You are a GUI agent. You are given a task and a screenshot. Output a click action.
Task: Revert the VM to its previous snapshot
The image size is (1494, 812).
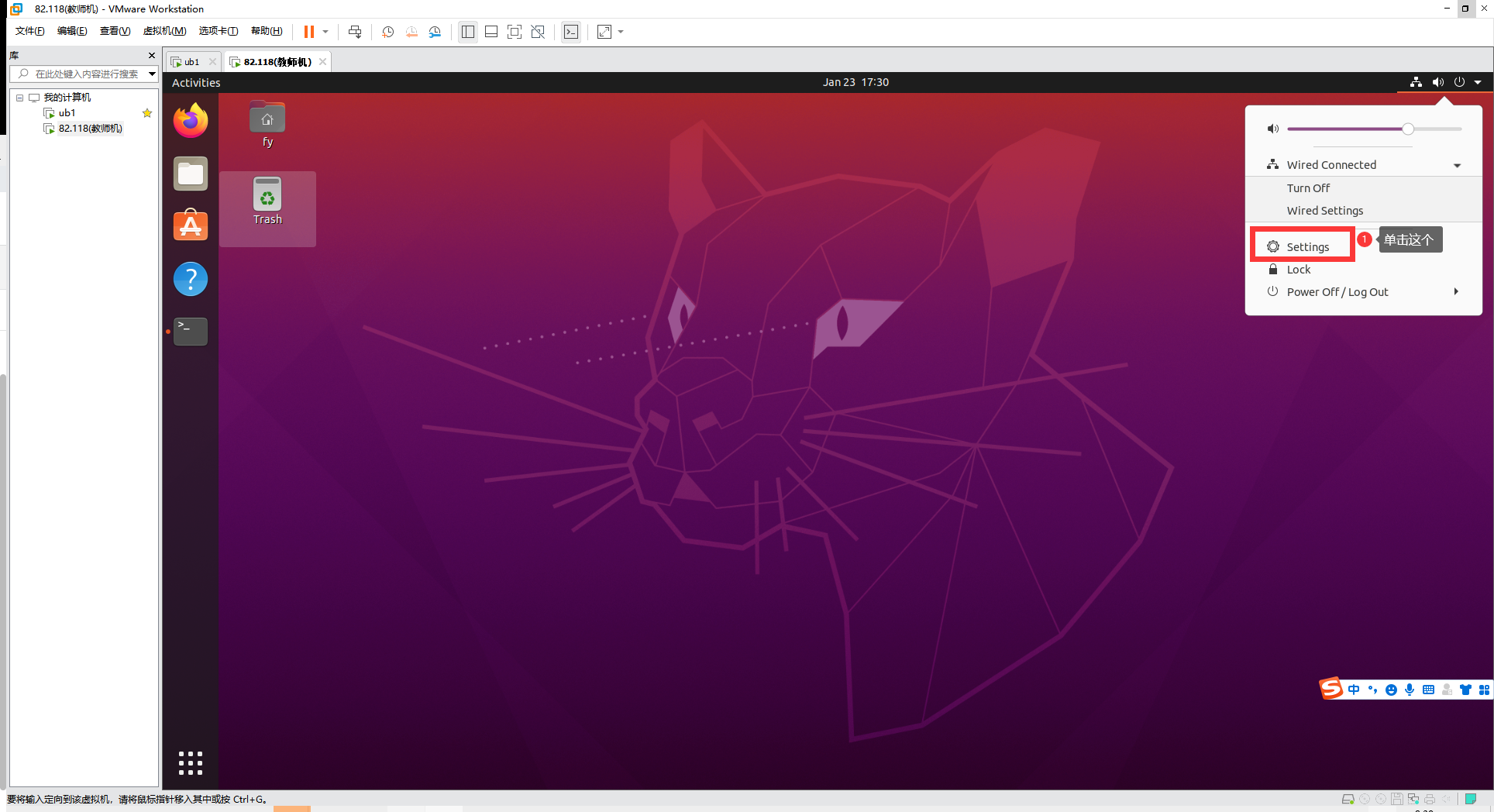click(411, 32)
